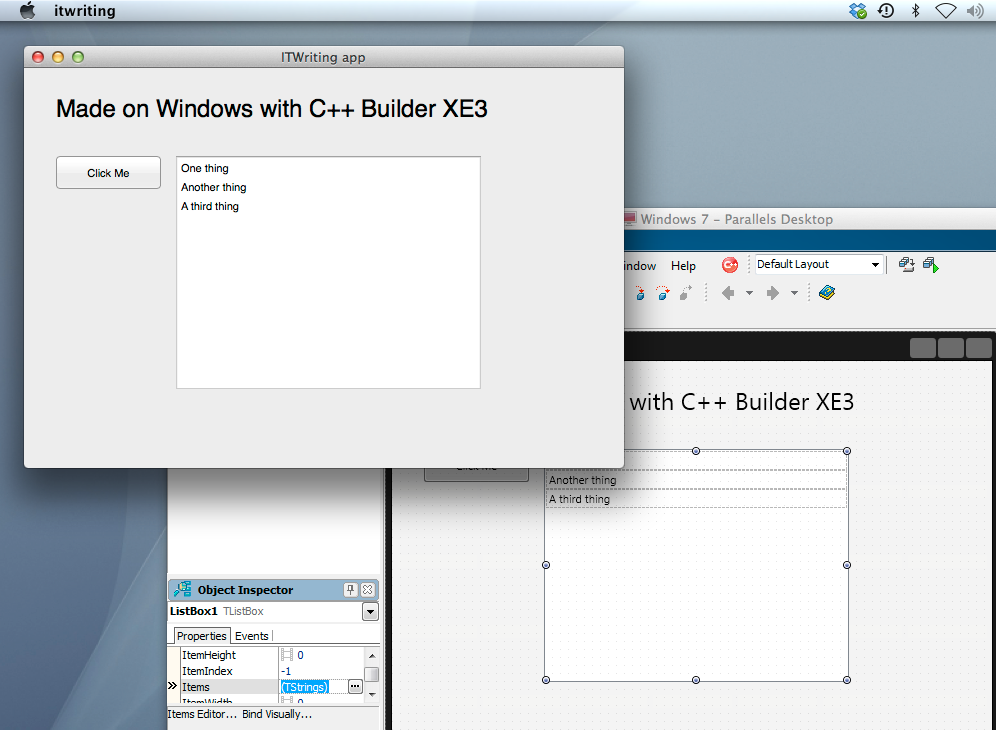Screen dimensions: 996x730
Task: Click the (TStrings) value field
Action: tap(304, 687)
